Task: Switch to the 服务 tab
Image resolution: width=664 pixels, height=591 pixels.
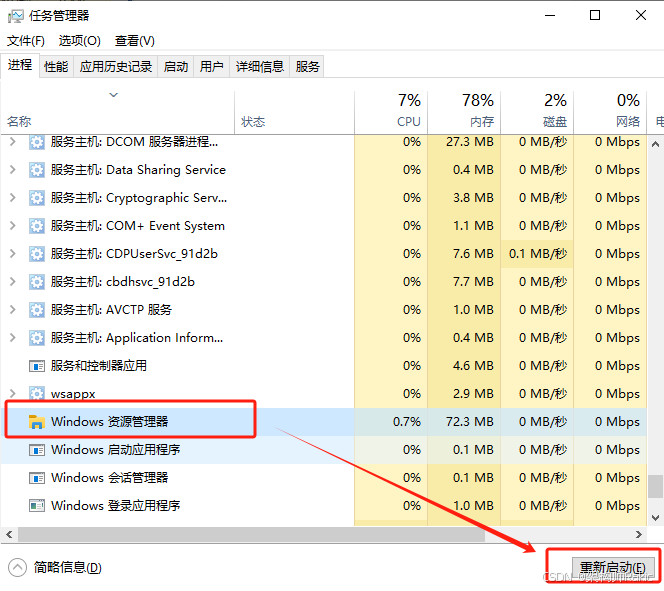Action: click(307, 66)
